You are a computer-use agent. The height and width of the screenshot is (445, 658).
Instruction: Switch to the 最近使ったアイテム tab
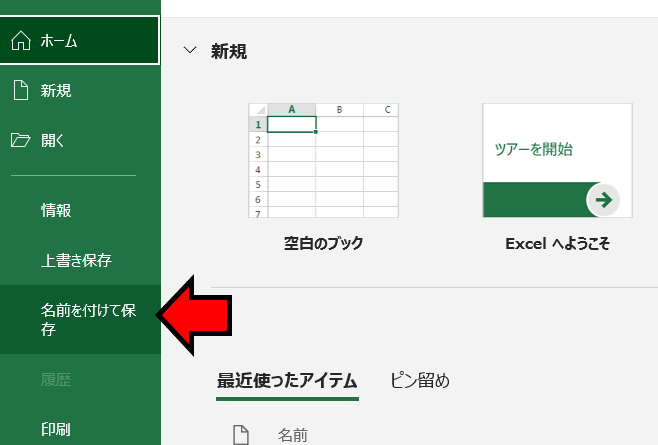(287, 380)
